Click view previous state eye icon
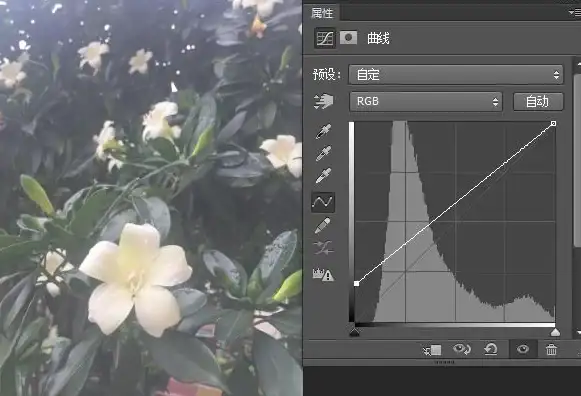The width and height of the screenshot is (581, 396). click(461, 349)
